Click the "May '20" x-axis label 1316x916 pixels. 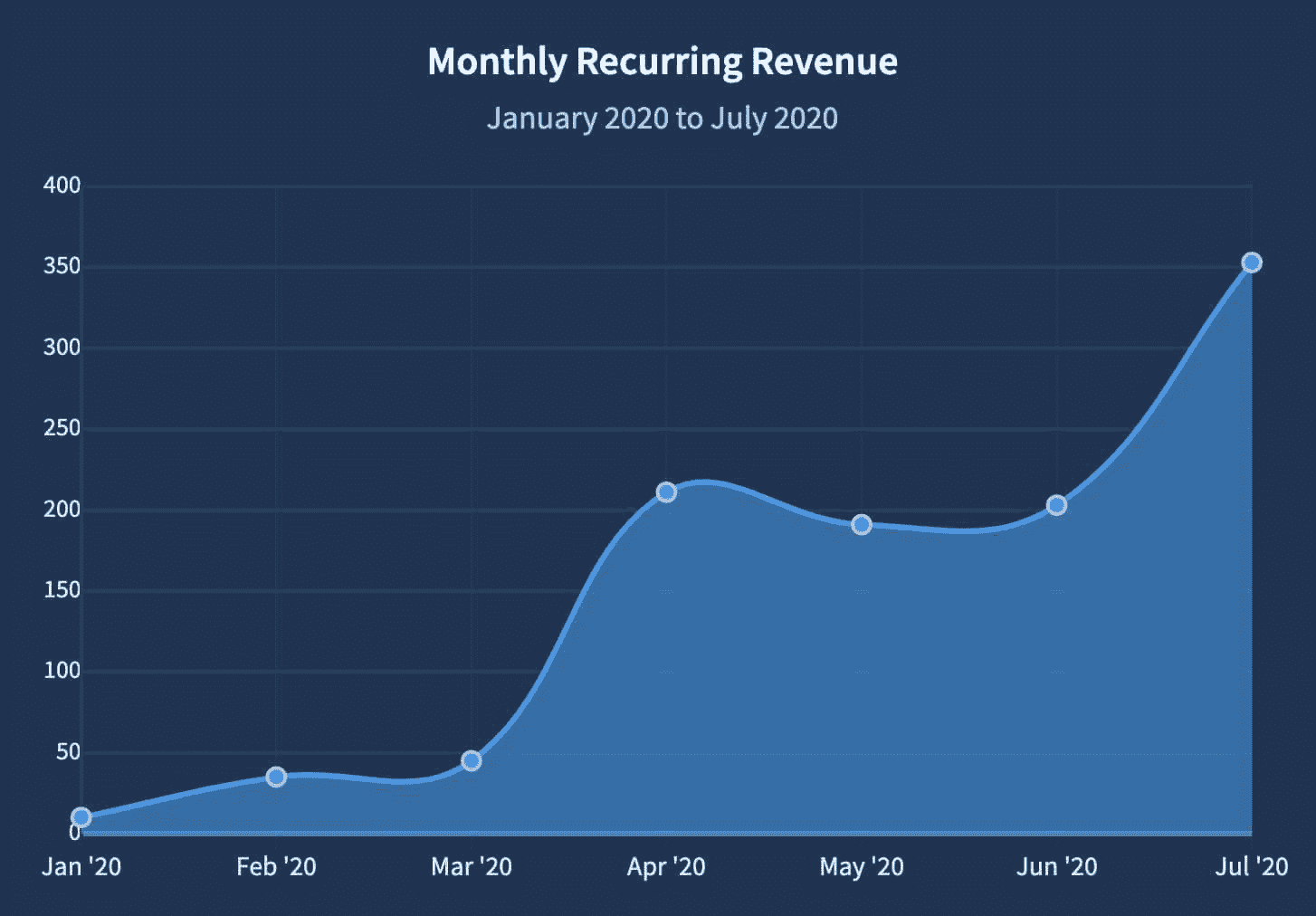[862, 866]
